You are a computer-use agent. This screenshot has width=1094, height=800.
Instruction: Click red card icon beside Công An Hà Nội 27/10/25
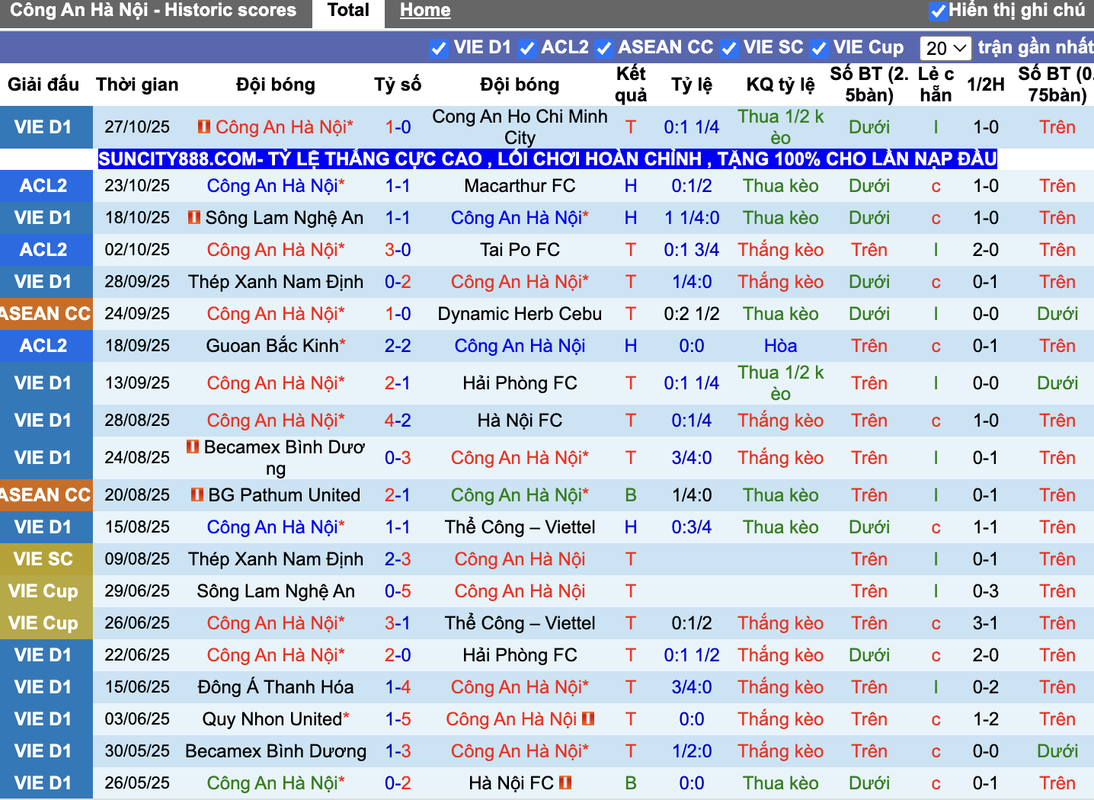click(204, 127)
